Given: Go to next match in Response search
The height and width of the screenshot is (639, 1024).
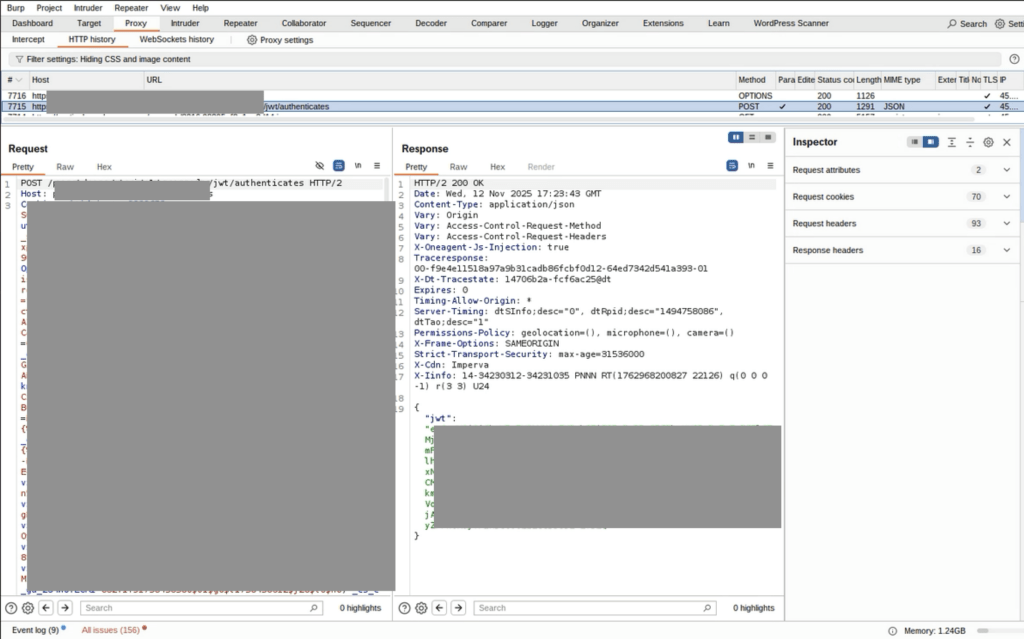Looking at the screenshot, I should click(x=458, y=608).
